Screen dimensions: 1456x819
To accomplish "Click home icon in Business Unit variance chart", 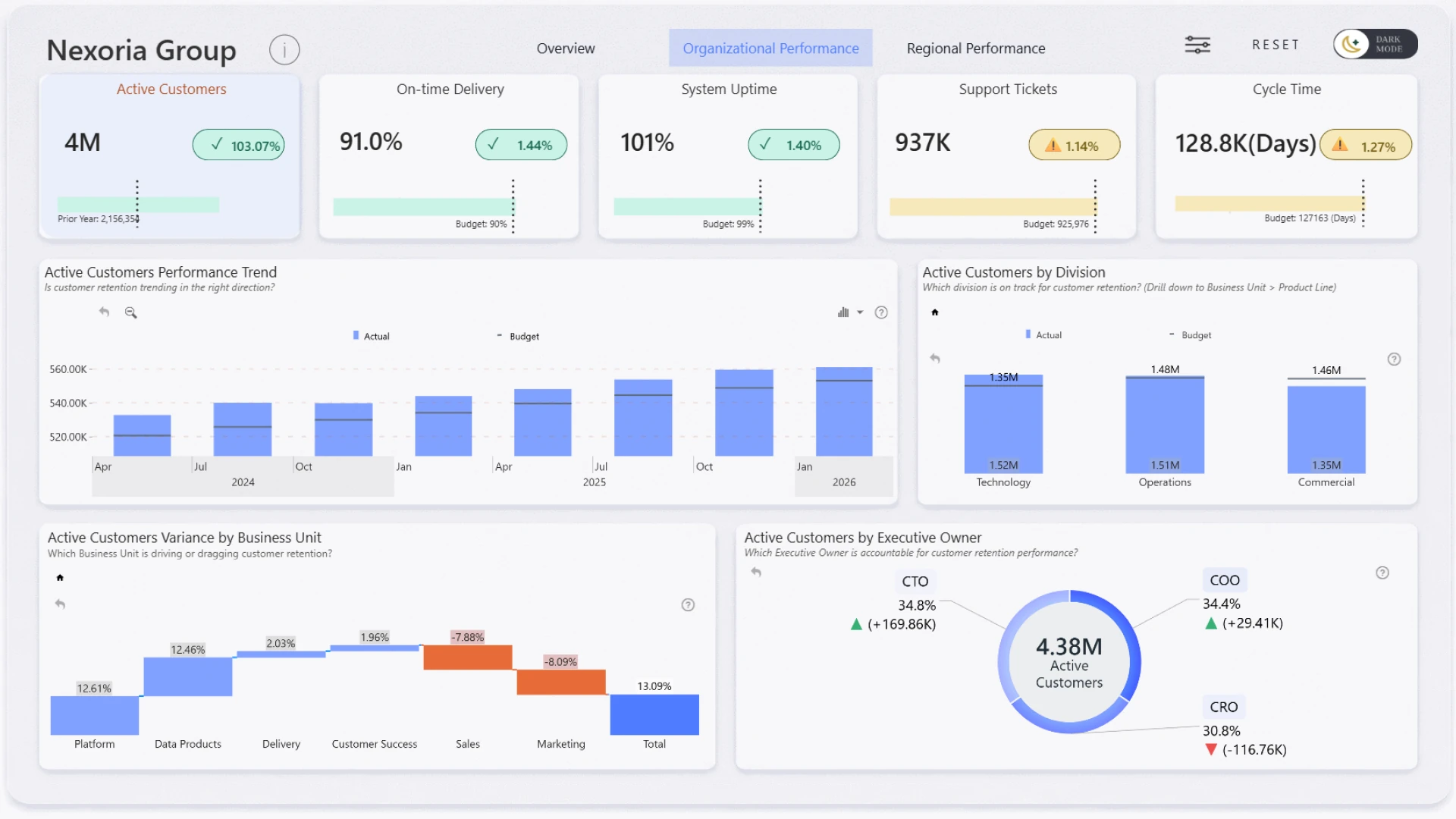I will point(60,578).
